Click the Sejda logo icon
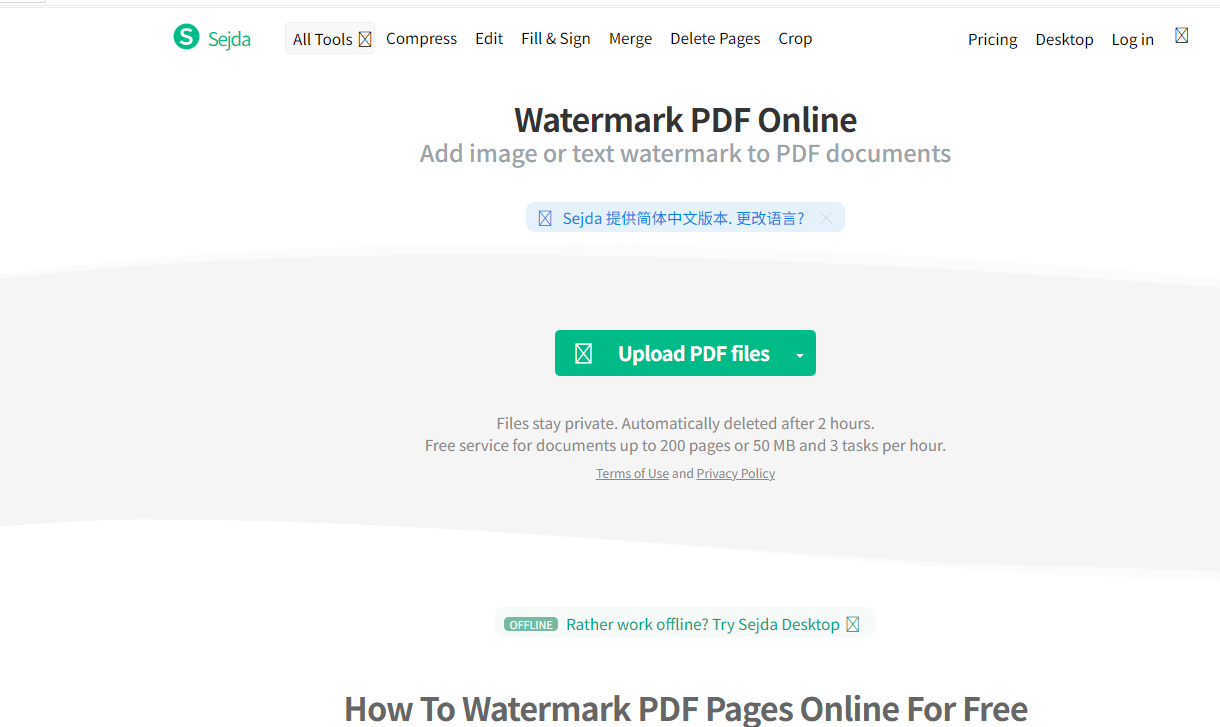Image resolution: width=1220 pixels, height=727 pixels. (186, 37)
